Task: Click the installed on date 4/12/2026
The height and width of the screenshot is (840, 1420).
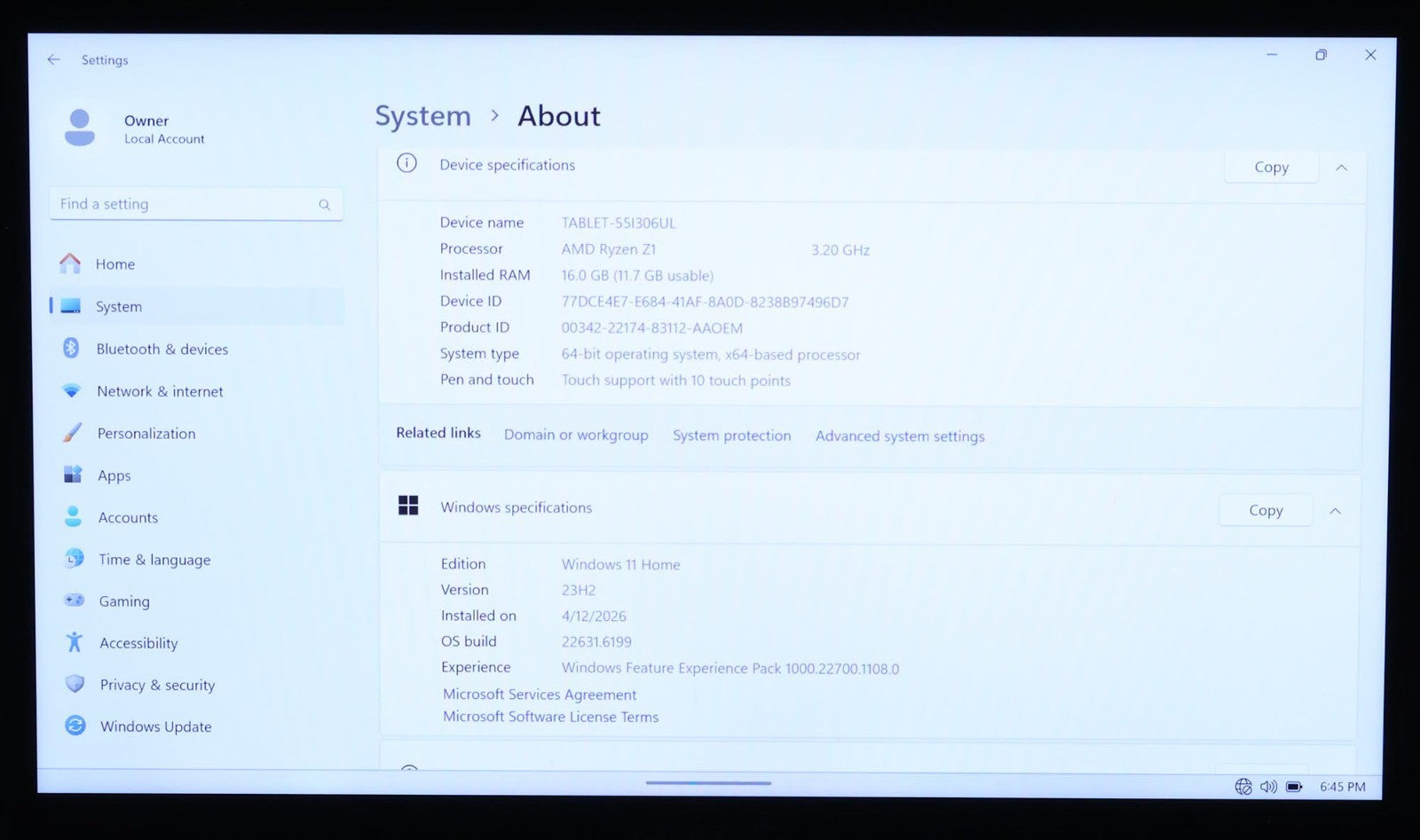Action: [594, 616]
